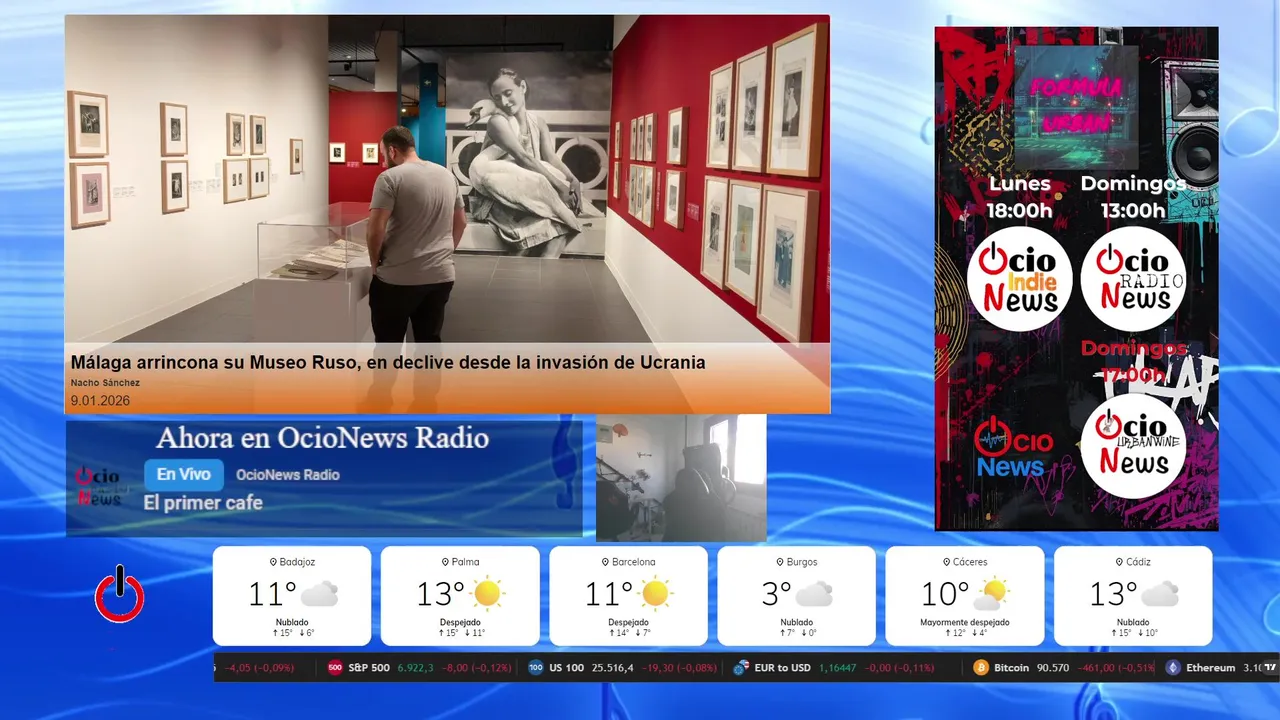
Task: Click the US 100 ticker label
Action: click(567, 667)
